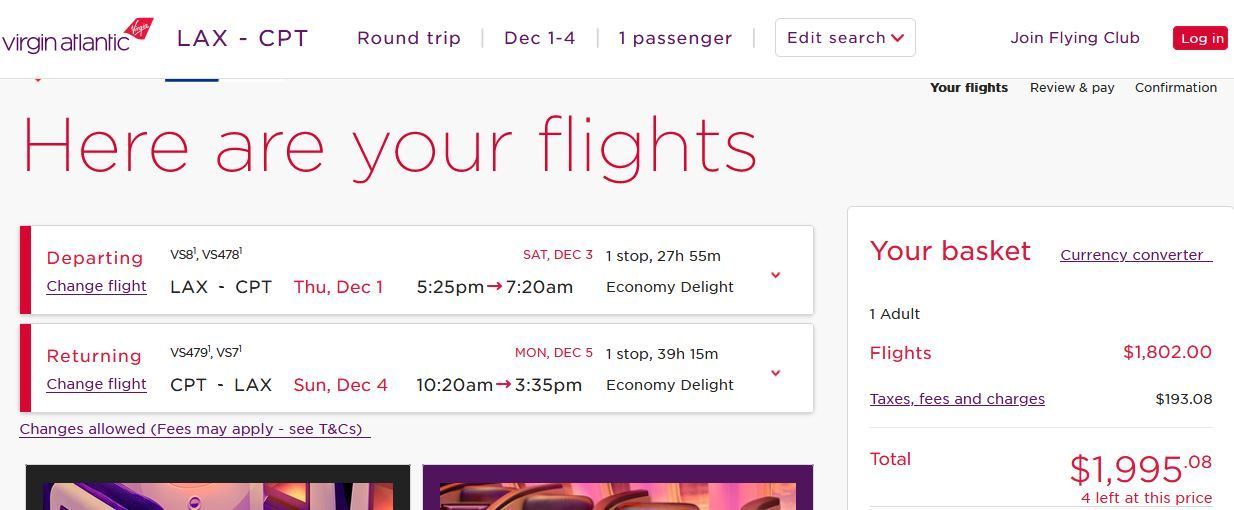Click the LAX - CPT route header
The image size is (1234, 510).
click(243, 38)
